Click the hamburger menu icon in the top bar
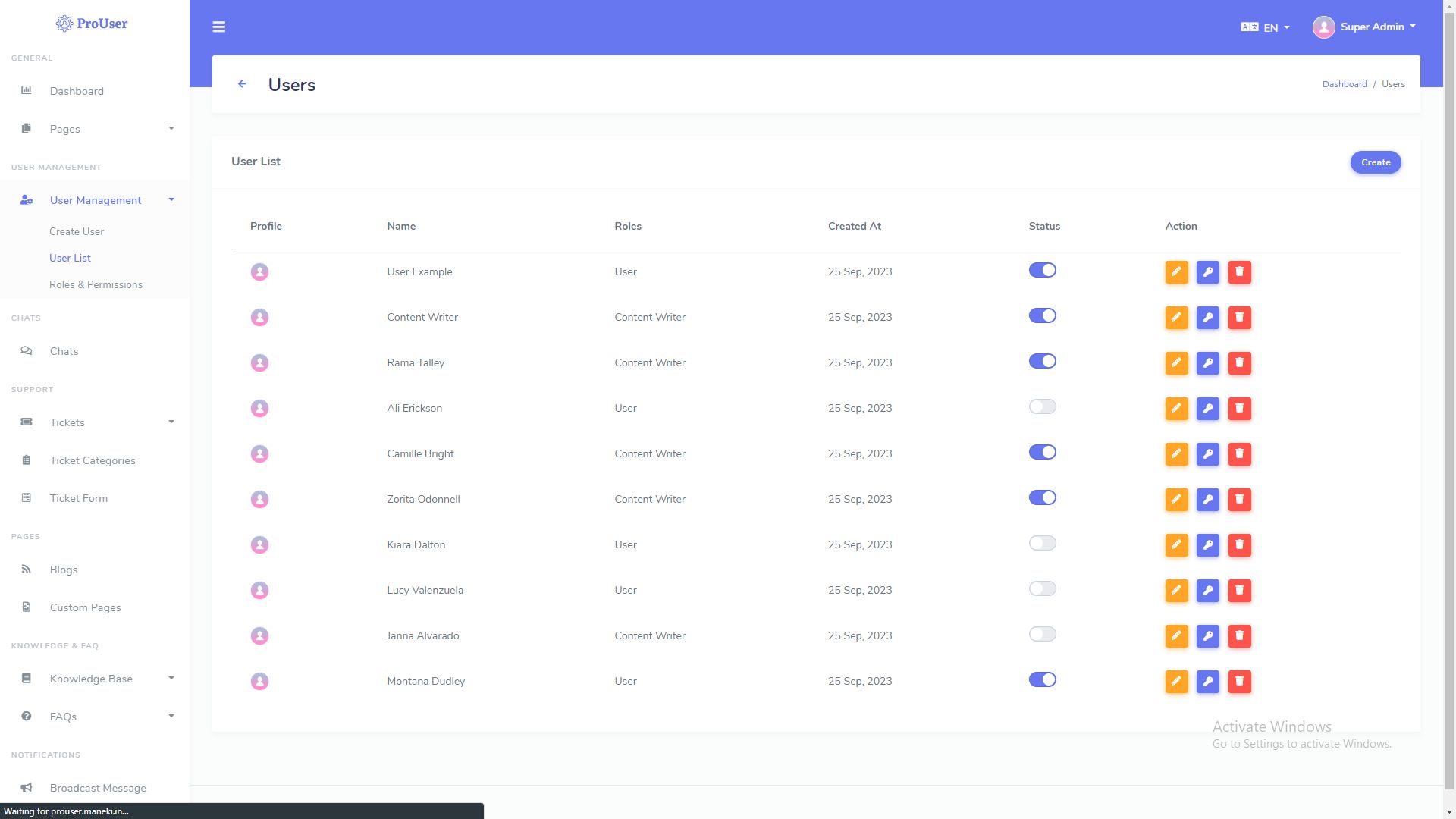Screen dimensions: 1456x819 [219, 27]
